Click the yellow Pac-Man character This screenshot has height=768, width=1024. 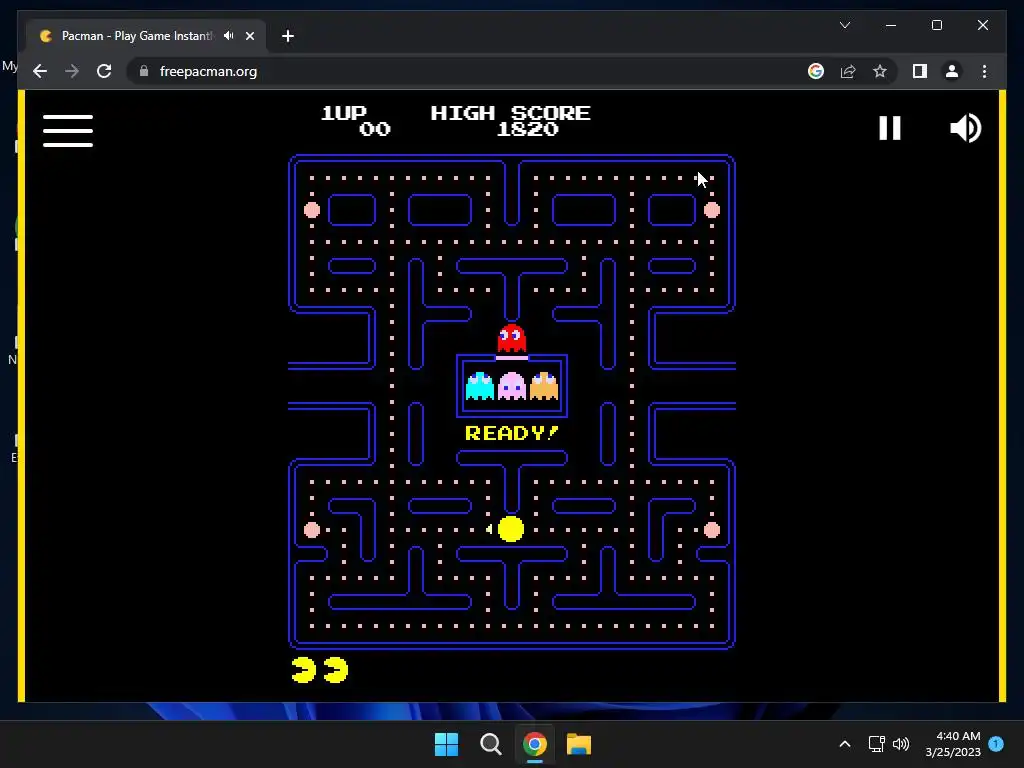511,529
